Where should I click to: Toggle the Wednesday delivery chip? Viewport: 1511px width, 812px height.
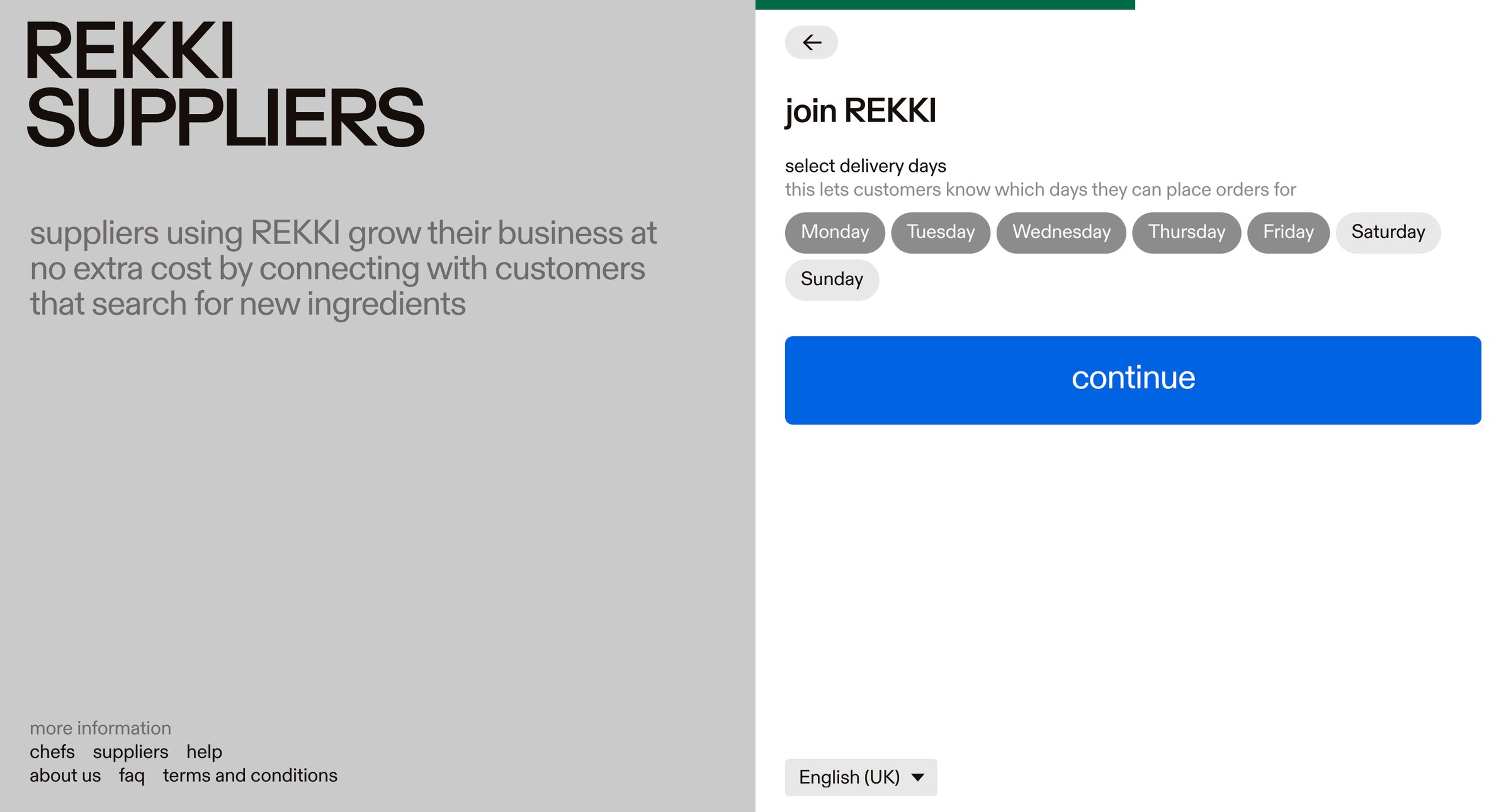point(1061,232)
